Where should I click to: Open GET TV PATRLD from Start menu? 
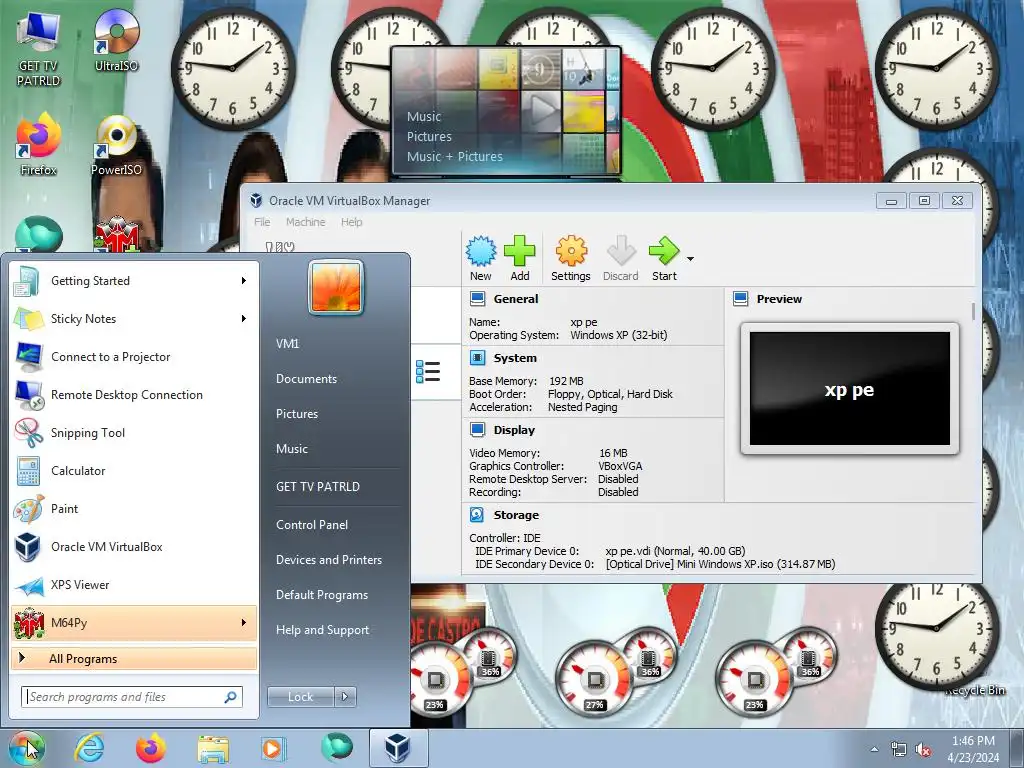(x=317, y=487)
